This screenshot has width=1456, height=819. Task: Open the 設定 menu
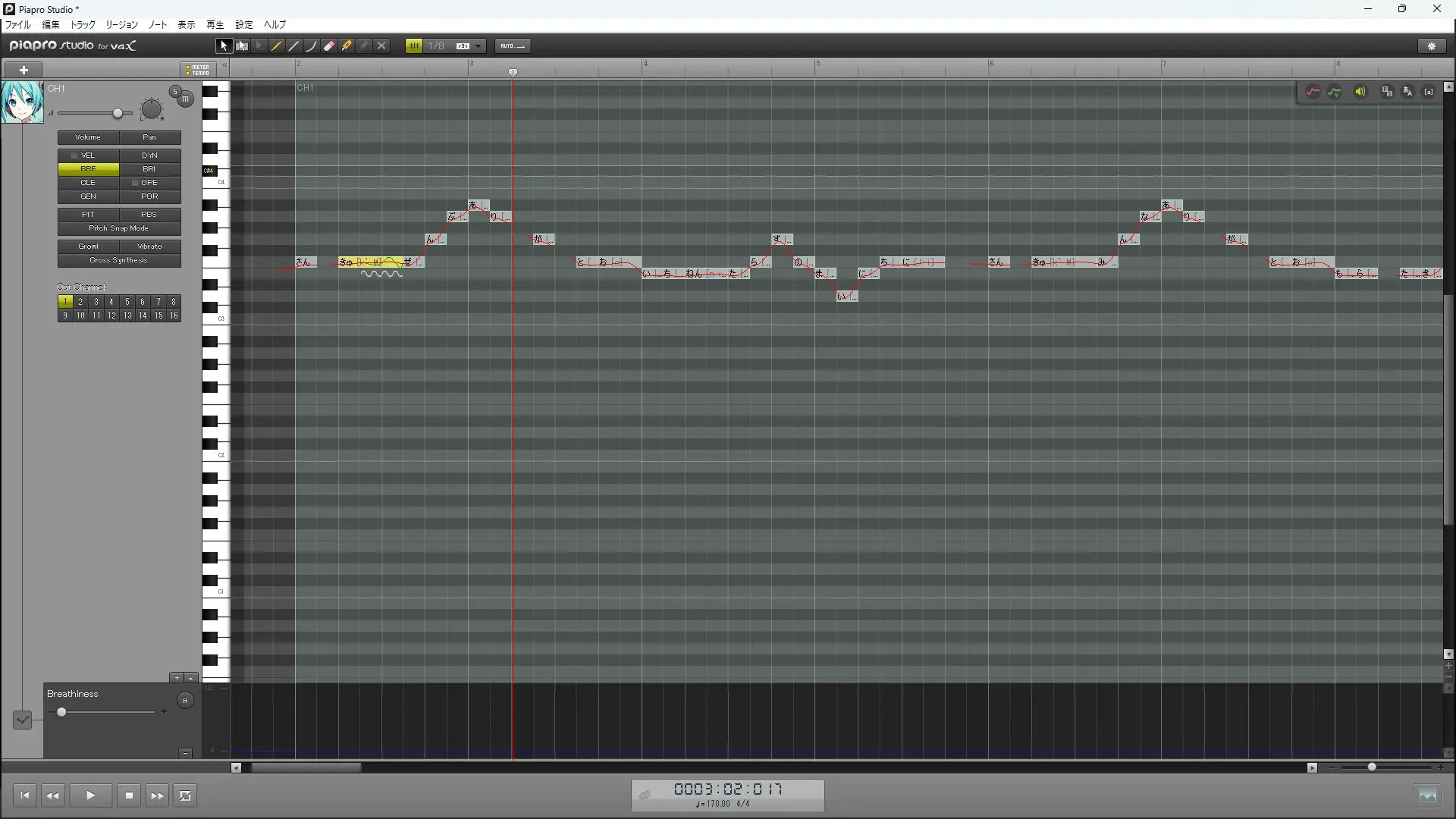pos(243,25)
